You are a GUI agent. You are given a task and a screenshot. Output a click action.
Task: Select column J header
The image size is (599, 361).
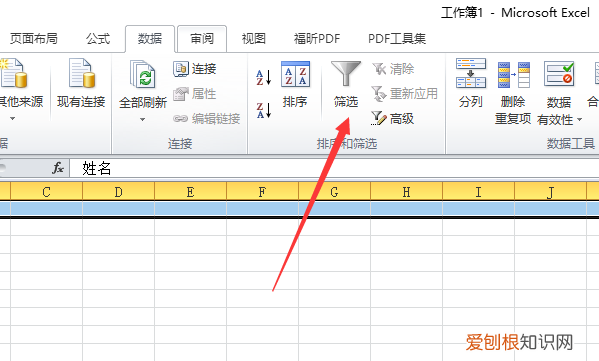pyautogui.click(x=550, y=191)
